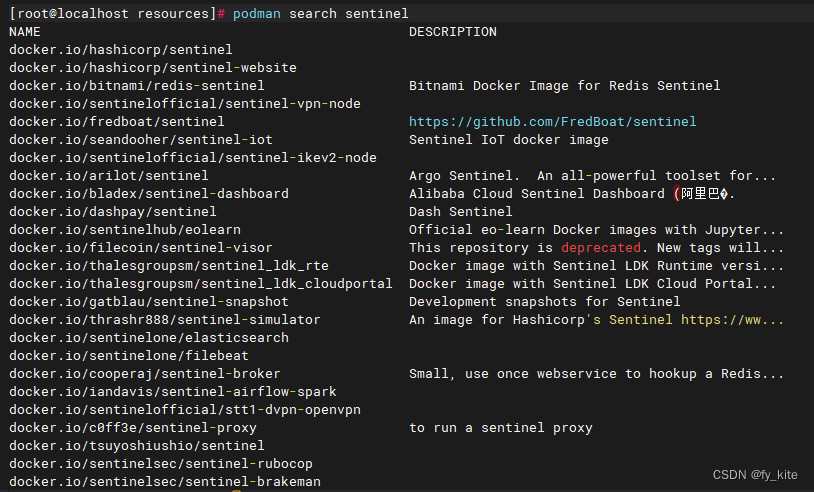Click the docker.io/bitnami/redis-sentinel entry
This screenshot has width=814, height=492.
[x=137, y=86]
